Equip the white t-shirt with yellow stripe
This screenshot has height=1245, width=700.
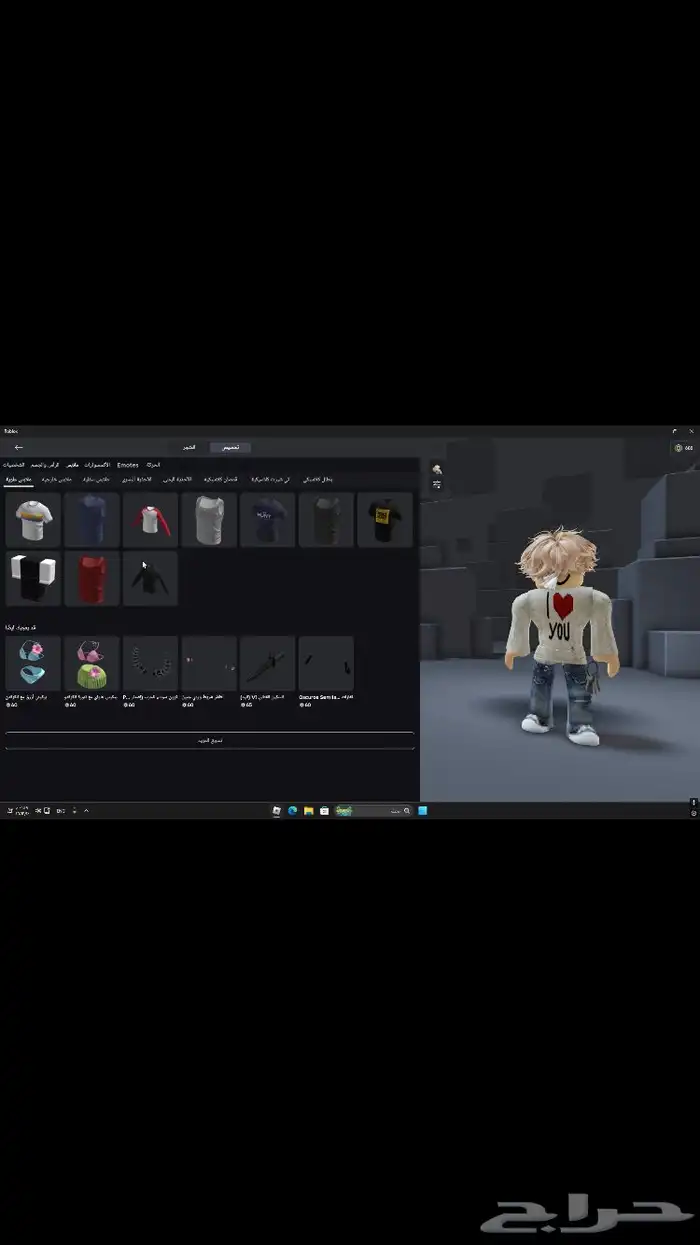33,519
